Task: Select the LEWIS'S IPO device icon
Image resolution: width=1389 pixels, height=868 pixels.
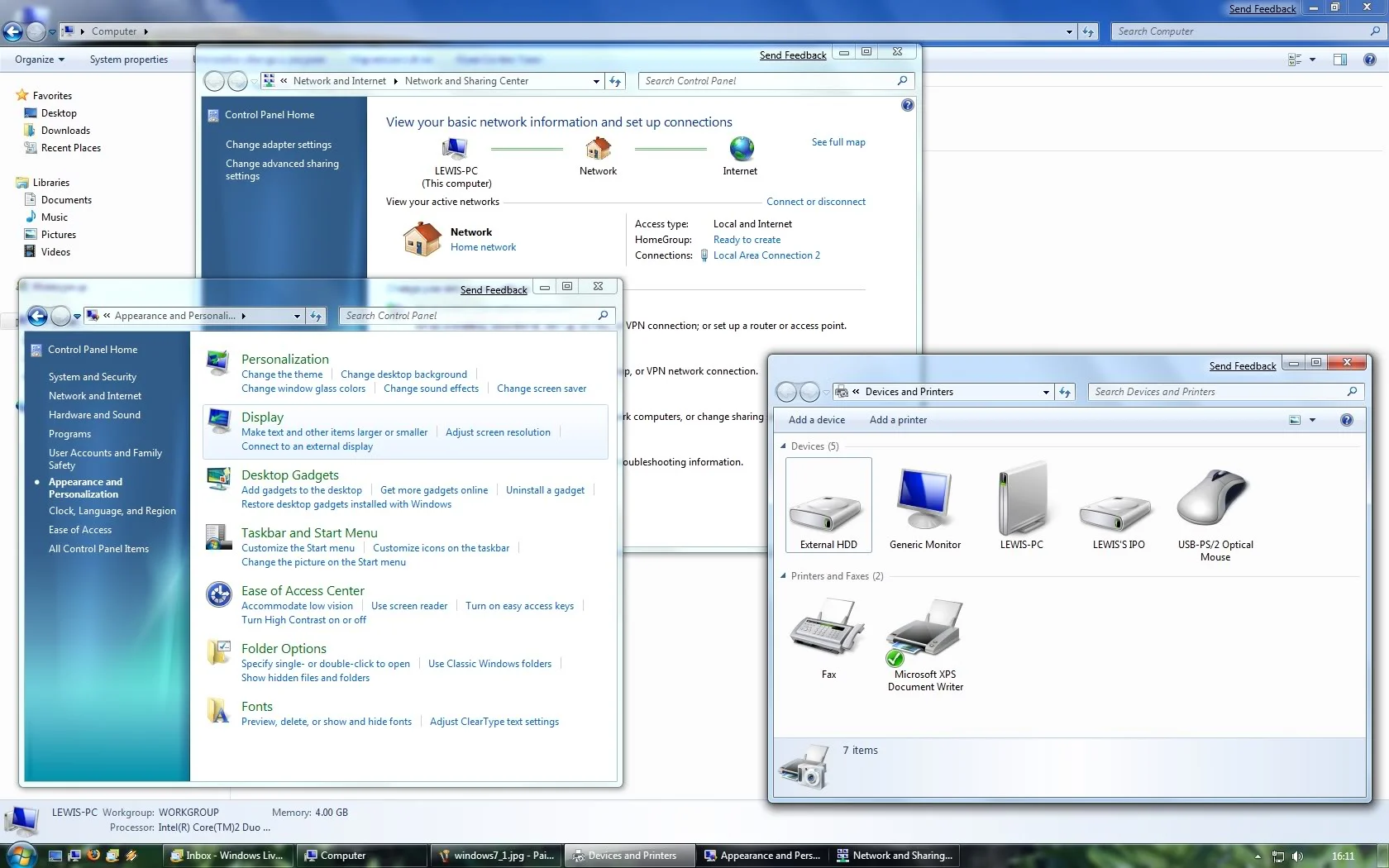Action: (x=1117, y=513)
